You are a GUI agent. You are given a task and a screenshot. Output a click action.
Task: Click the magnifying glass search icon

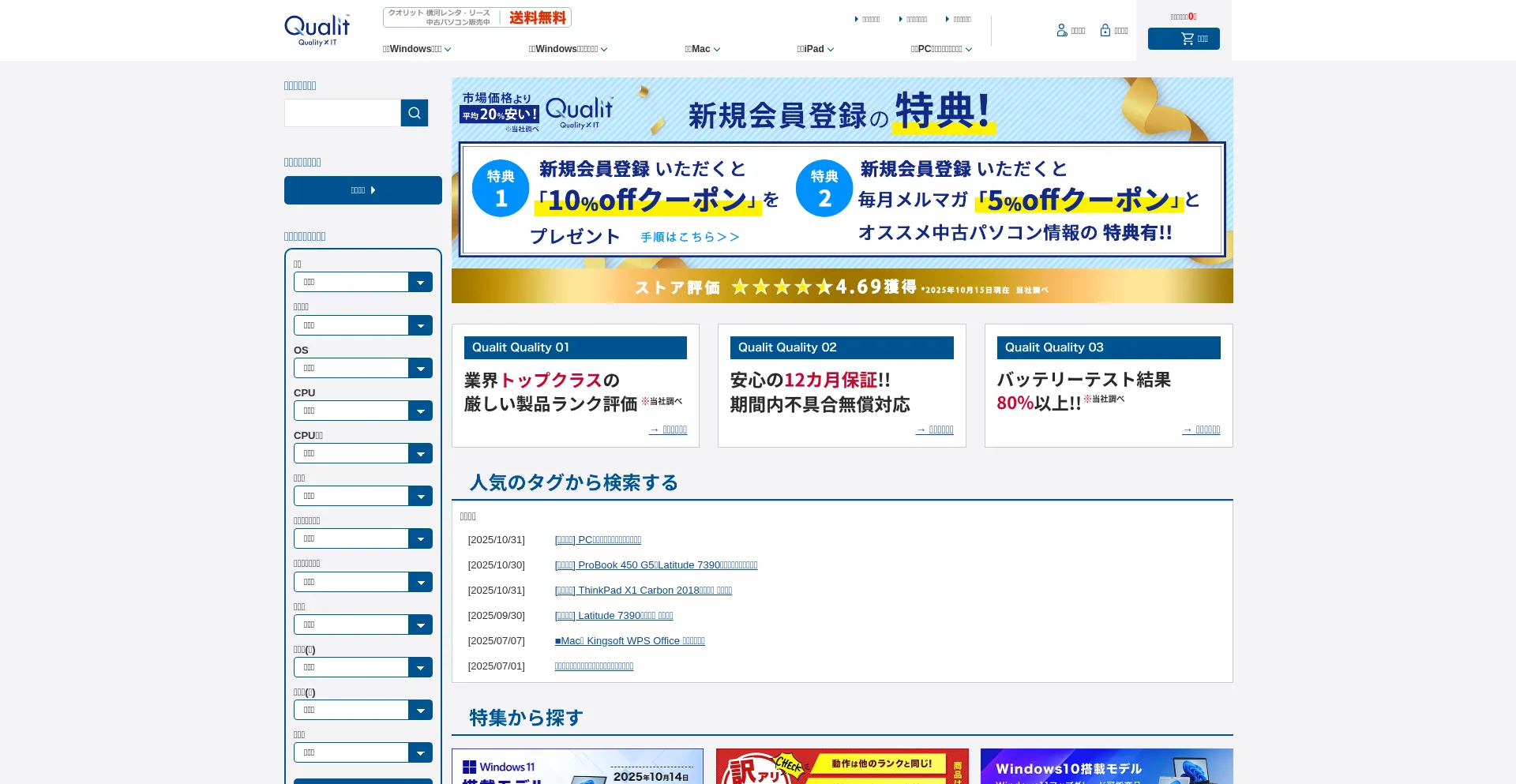tap(415, 113)
